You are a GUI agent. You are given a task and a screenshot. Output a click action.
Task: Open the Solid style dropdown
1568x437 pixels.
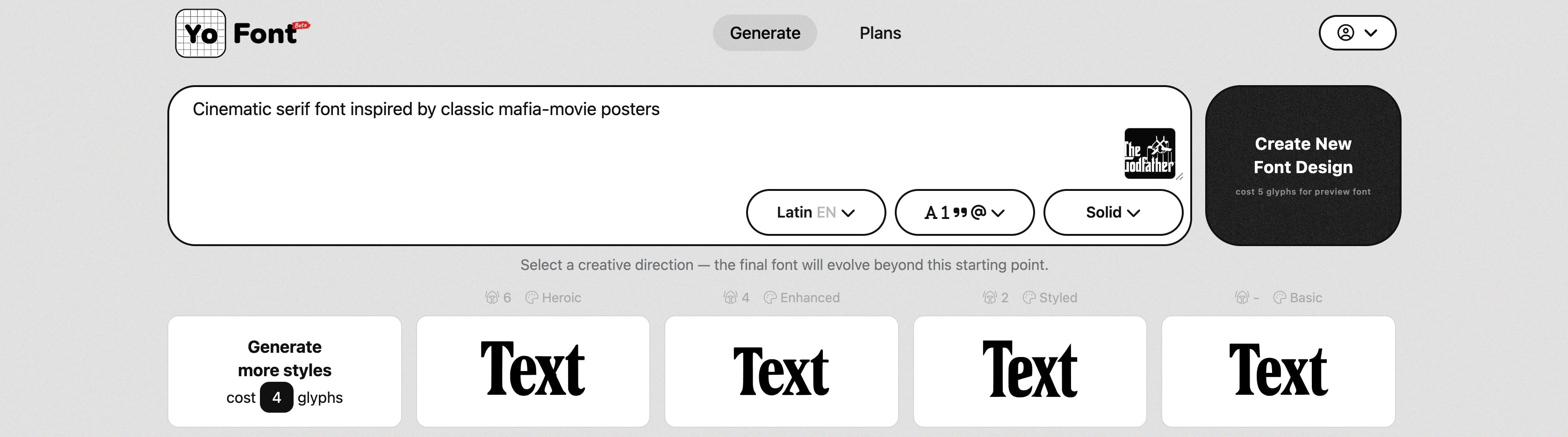point(1113,212)
